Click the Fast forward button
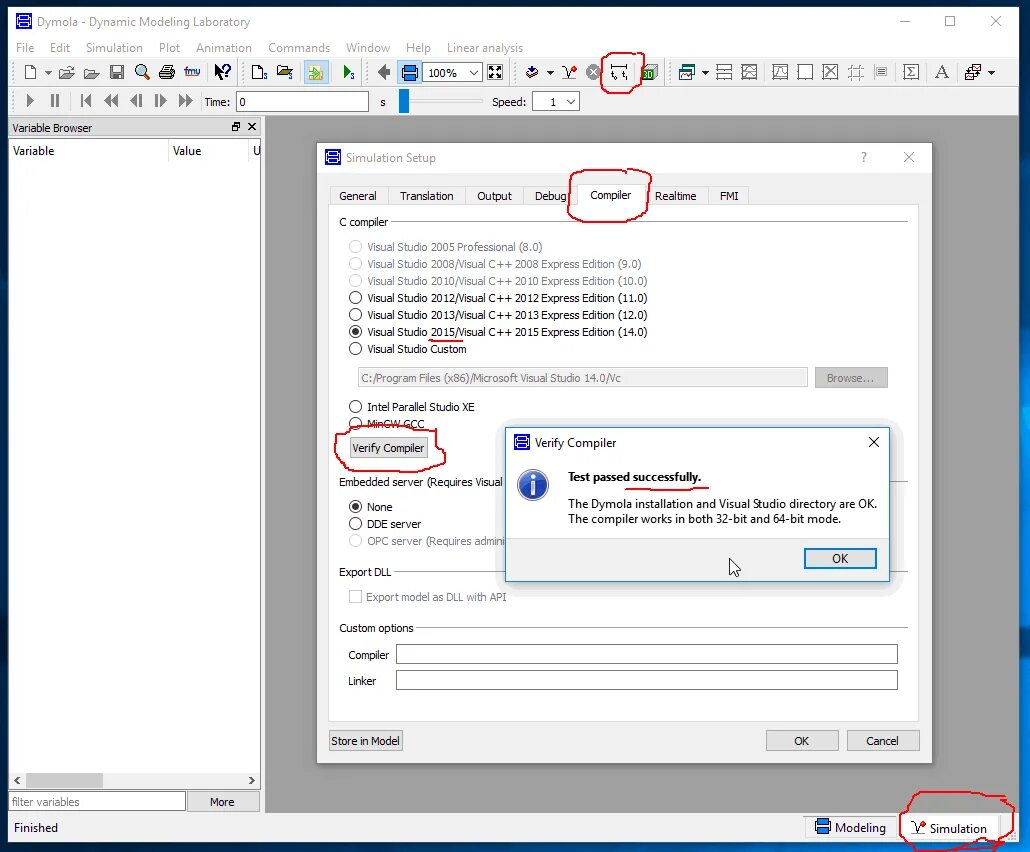Viewport: 1030px width, 852px height. [x=186, y=101]
